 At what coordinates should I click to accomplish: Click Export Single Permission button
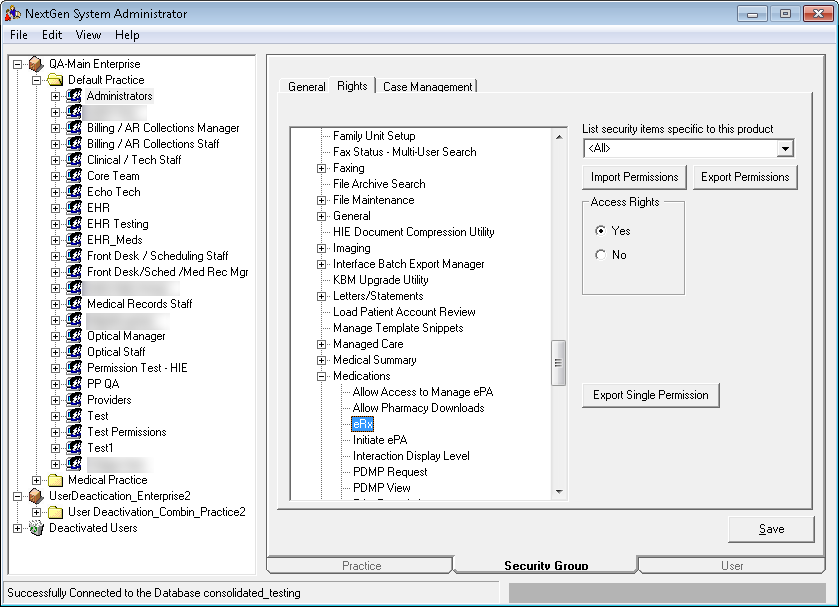(x=650, y=395)
